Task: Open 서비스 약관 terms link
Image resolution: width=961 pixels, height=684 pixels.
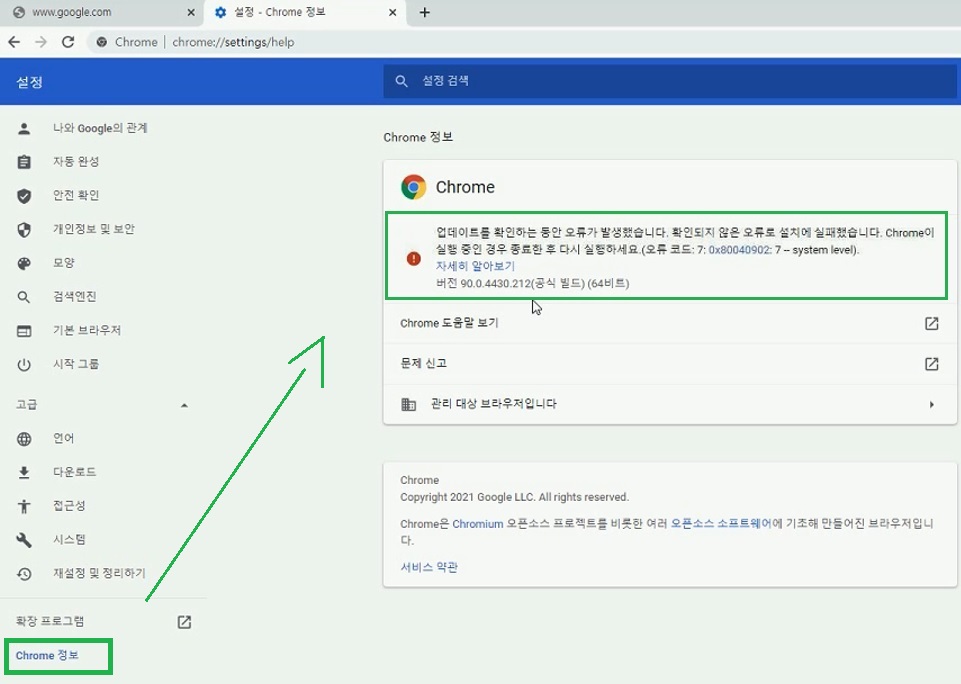Action: (429, 568)
